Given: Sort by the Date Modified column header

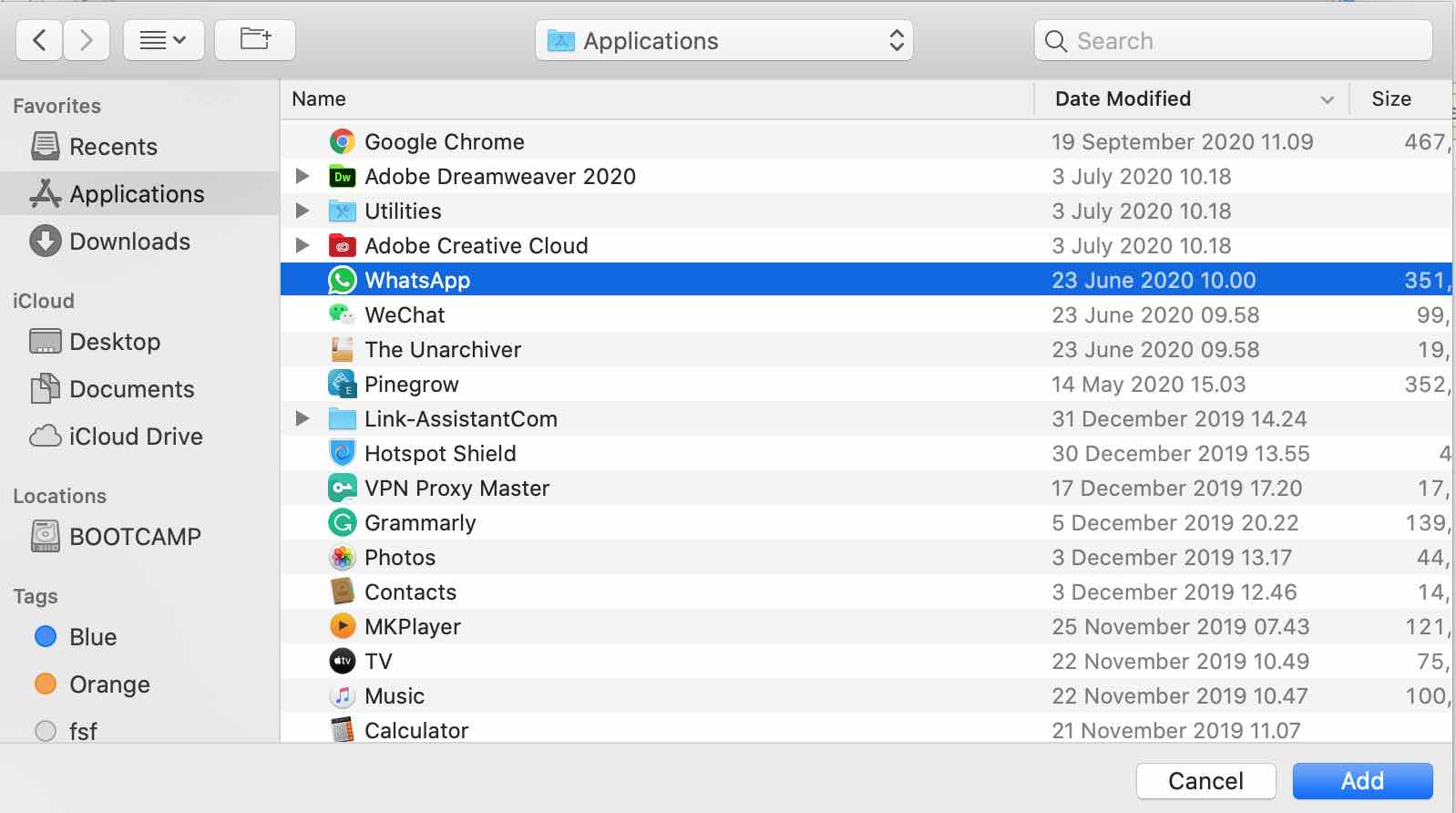Looking at the screenshot, I should 1123,98.
